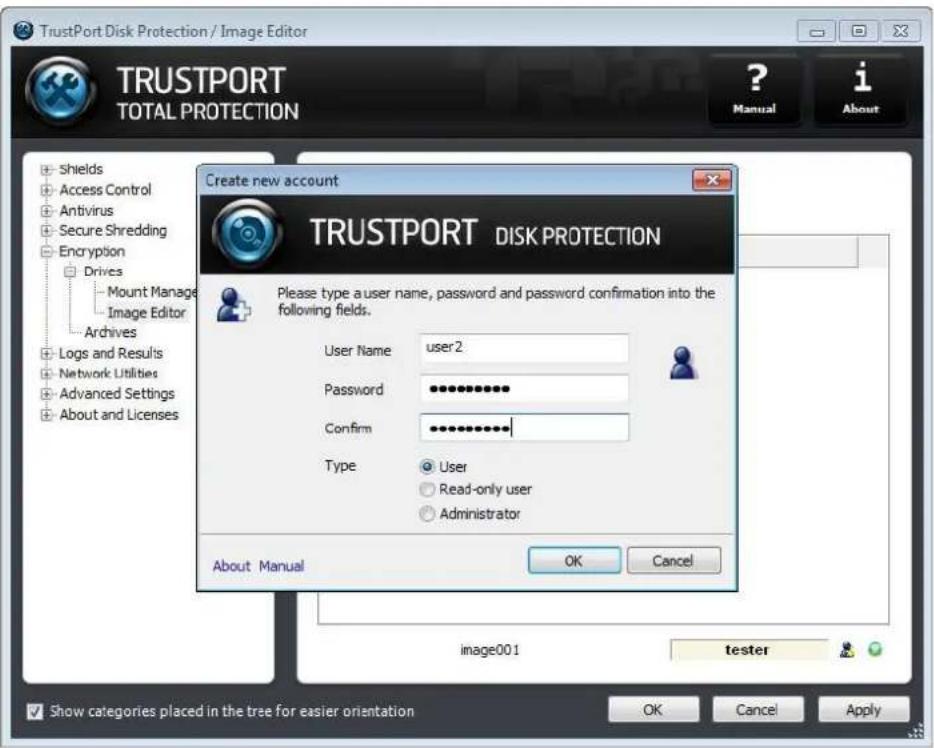Screen dimensions: 934x748
Task: Select Logs and Results label
Action: point(111,353)
